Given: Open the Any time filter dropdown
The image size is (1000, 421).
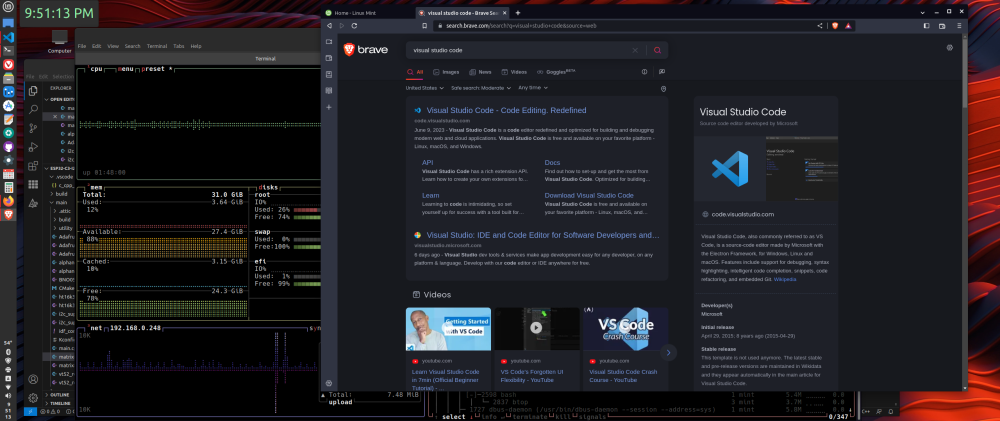Looking at the screenshot, I should pos(533,88).
